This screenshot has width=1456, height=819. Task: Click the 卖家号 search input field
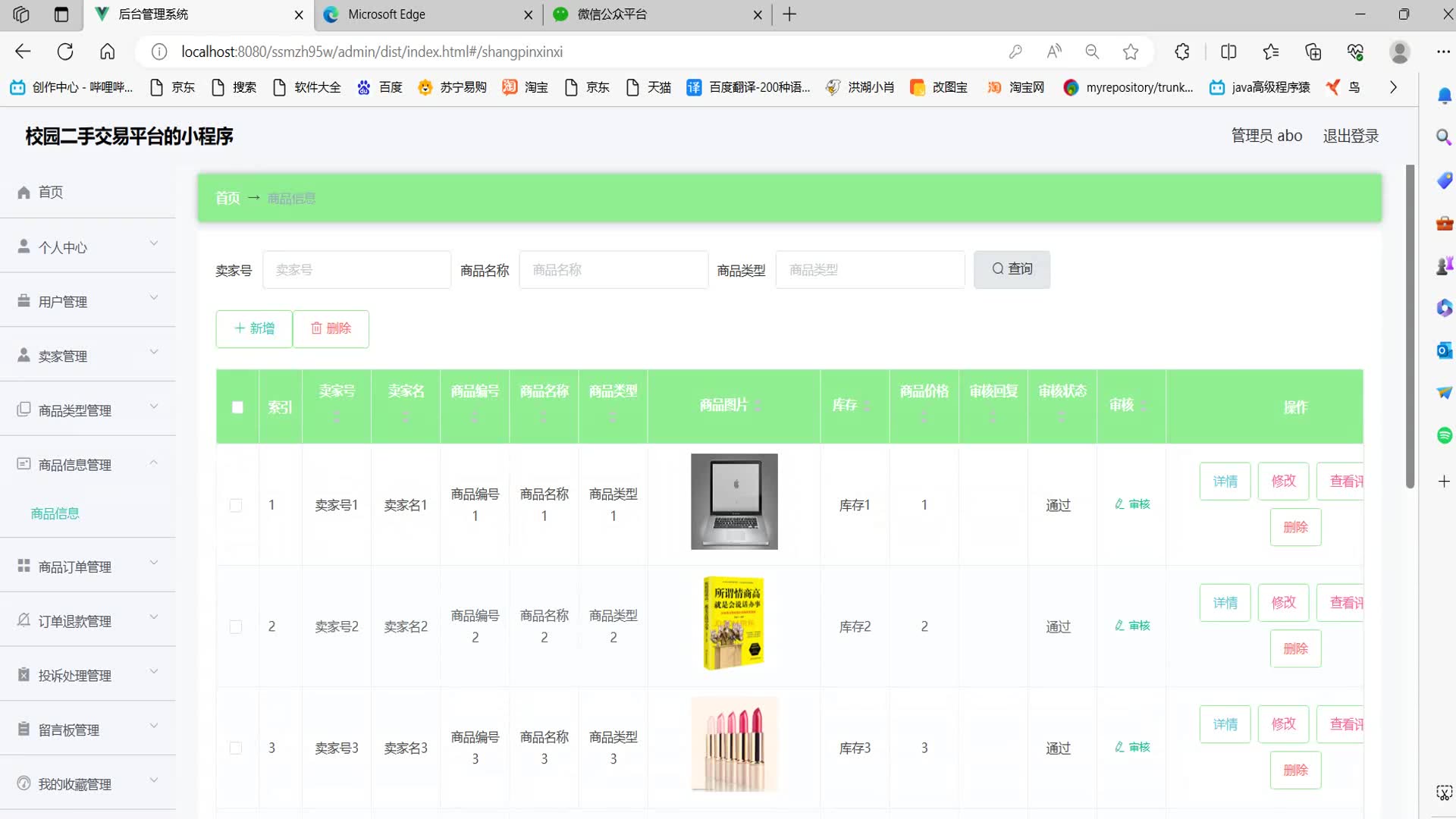point(356,270)
